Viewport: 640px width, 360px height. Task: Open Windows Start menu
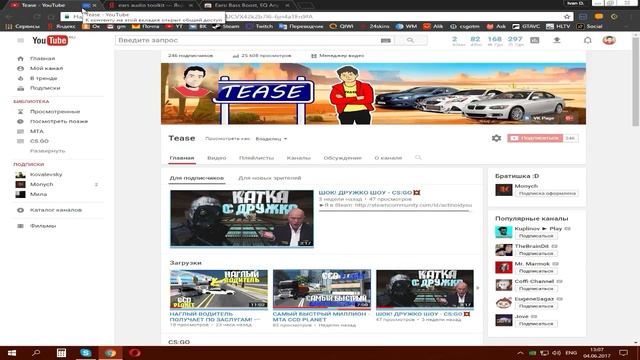(12, 353)
